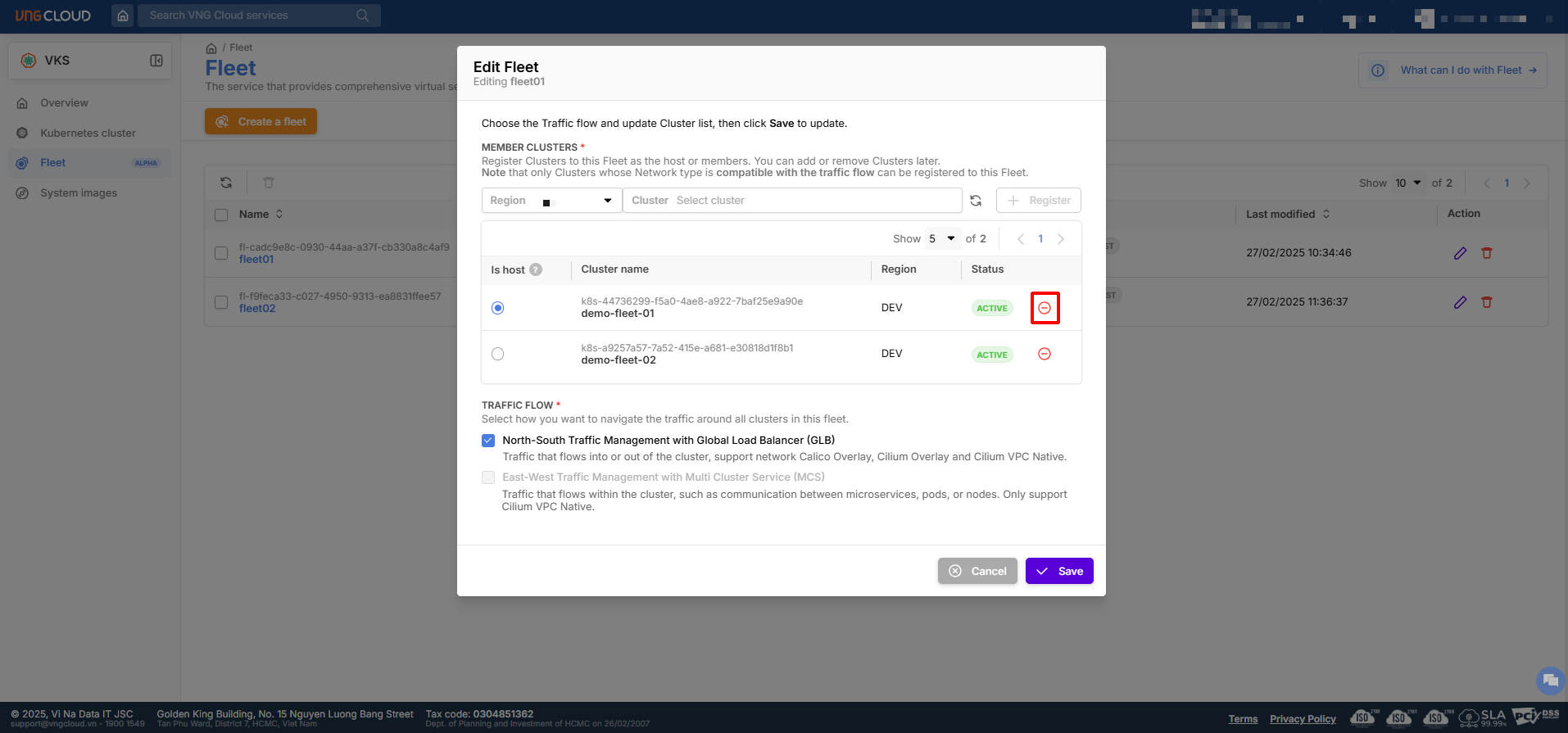Change the Show 5 rows dropdown
The width and height of the screenshot is (1568, 733).
pyautogui.click(x=941, y=239)
